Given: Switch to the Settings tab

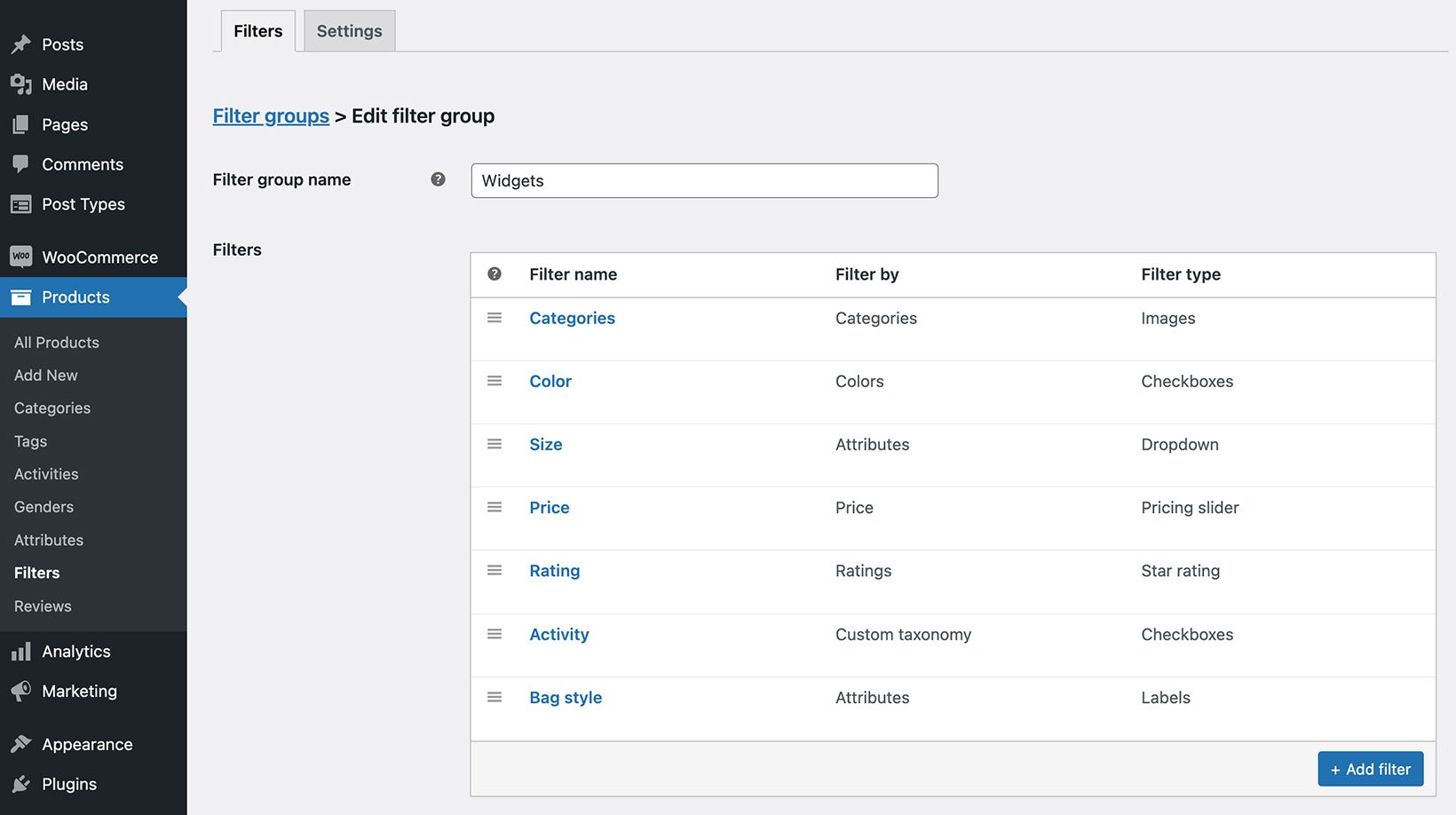Looking at the screenshot, I should (348, 30).
